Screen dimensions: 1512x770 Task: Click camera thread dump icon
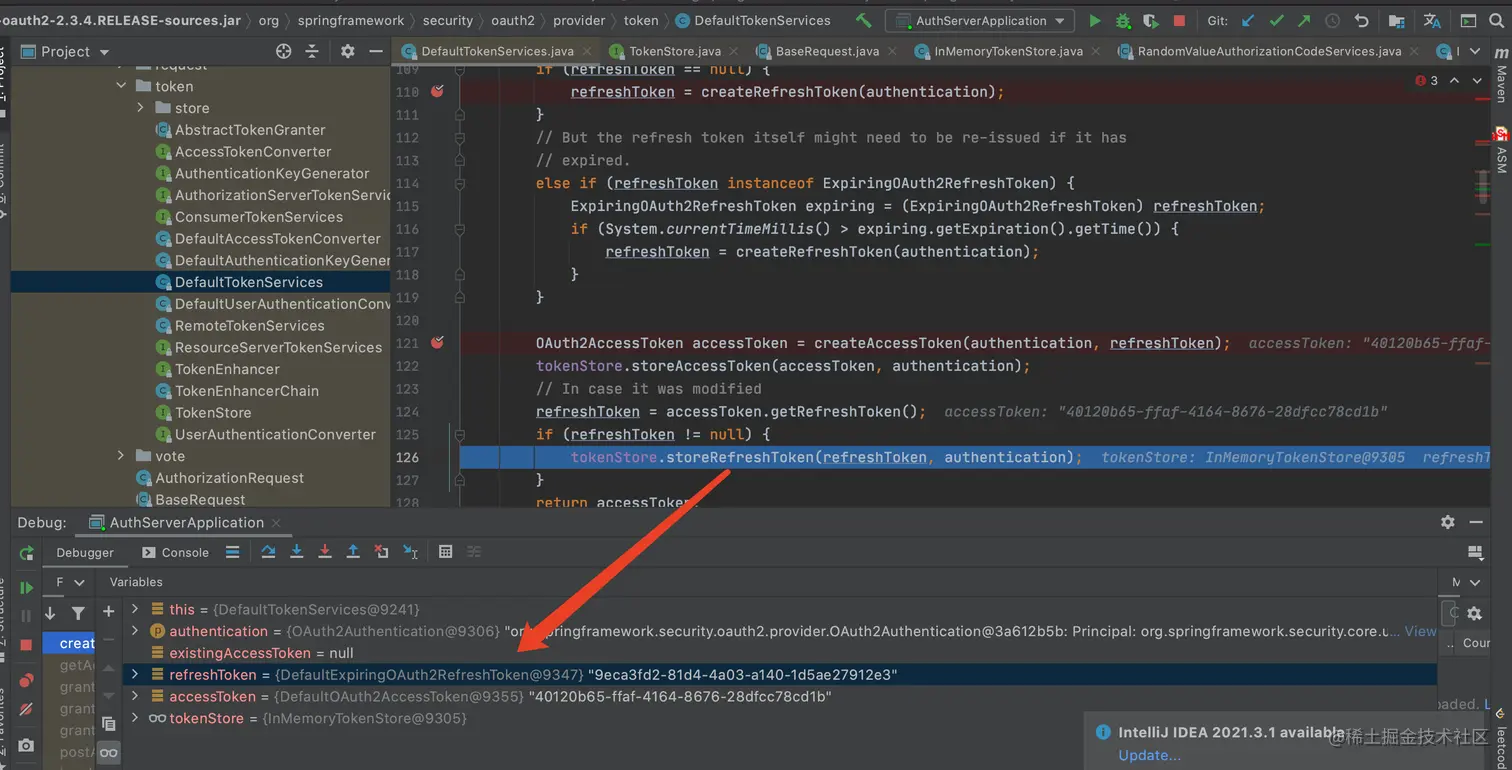[27, 745]
